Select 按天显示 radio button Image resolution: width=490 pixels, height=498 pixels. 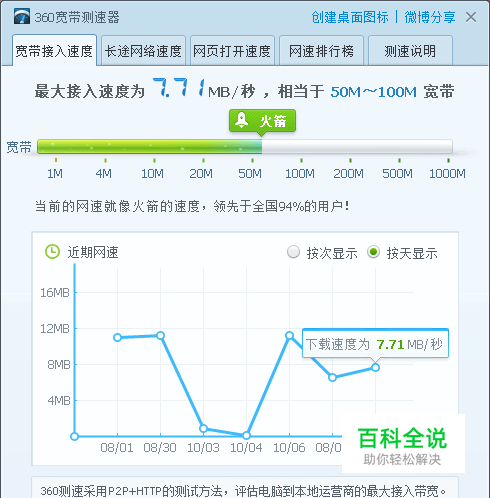pos(373,252)
